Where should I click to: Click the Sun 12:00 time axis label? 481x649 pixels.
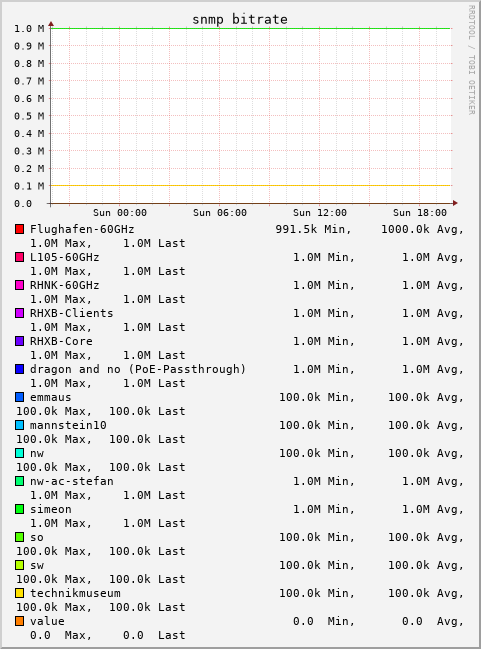[x=320, y=213]
